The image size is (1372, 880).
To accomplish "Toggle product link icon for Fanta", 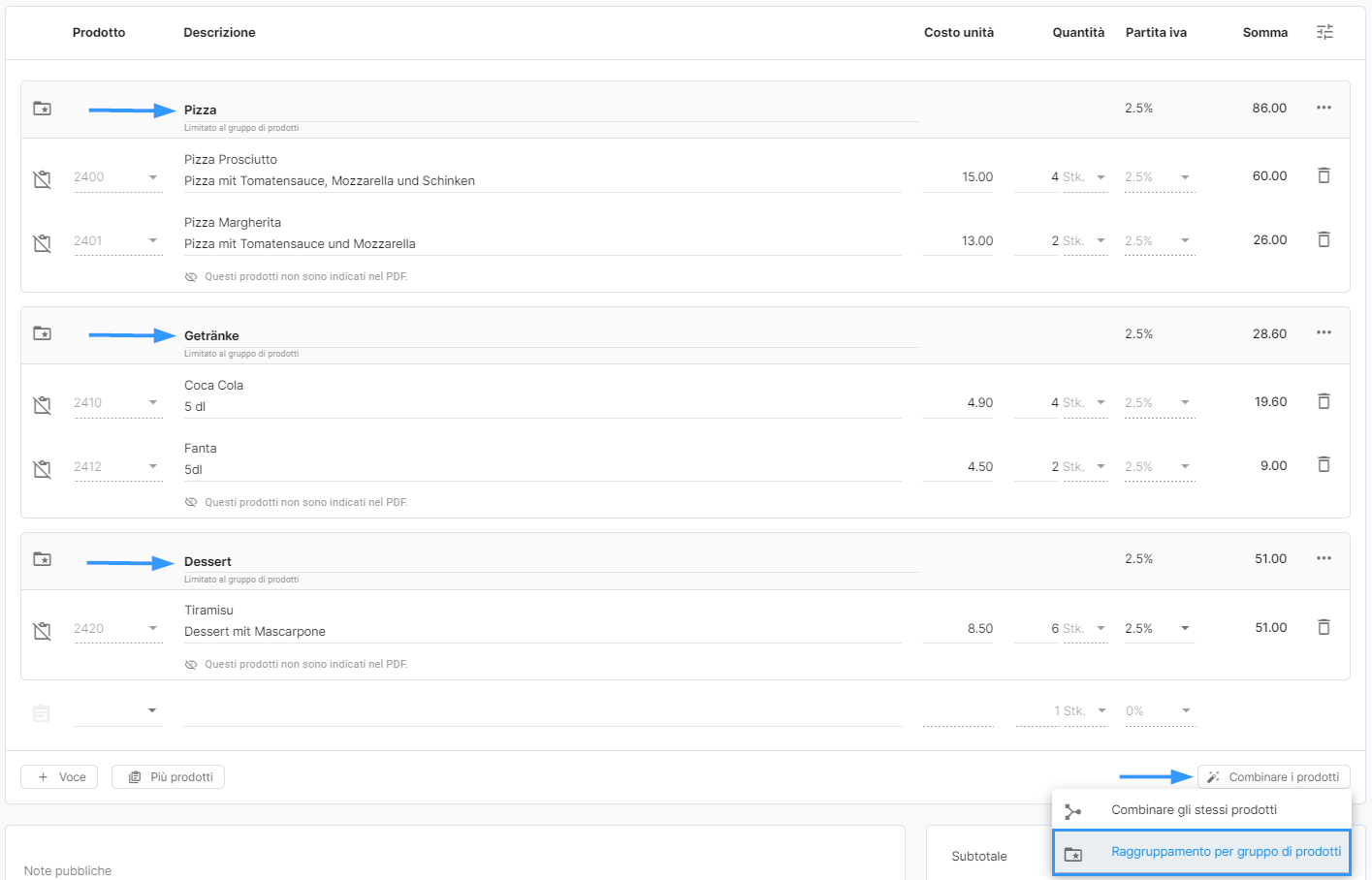I will pos(43,468).
